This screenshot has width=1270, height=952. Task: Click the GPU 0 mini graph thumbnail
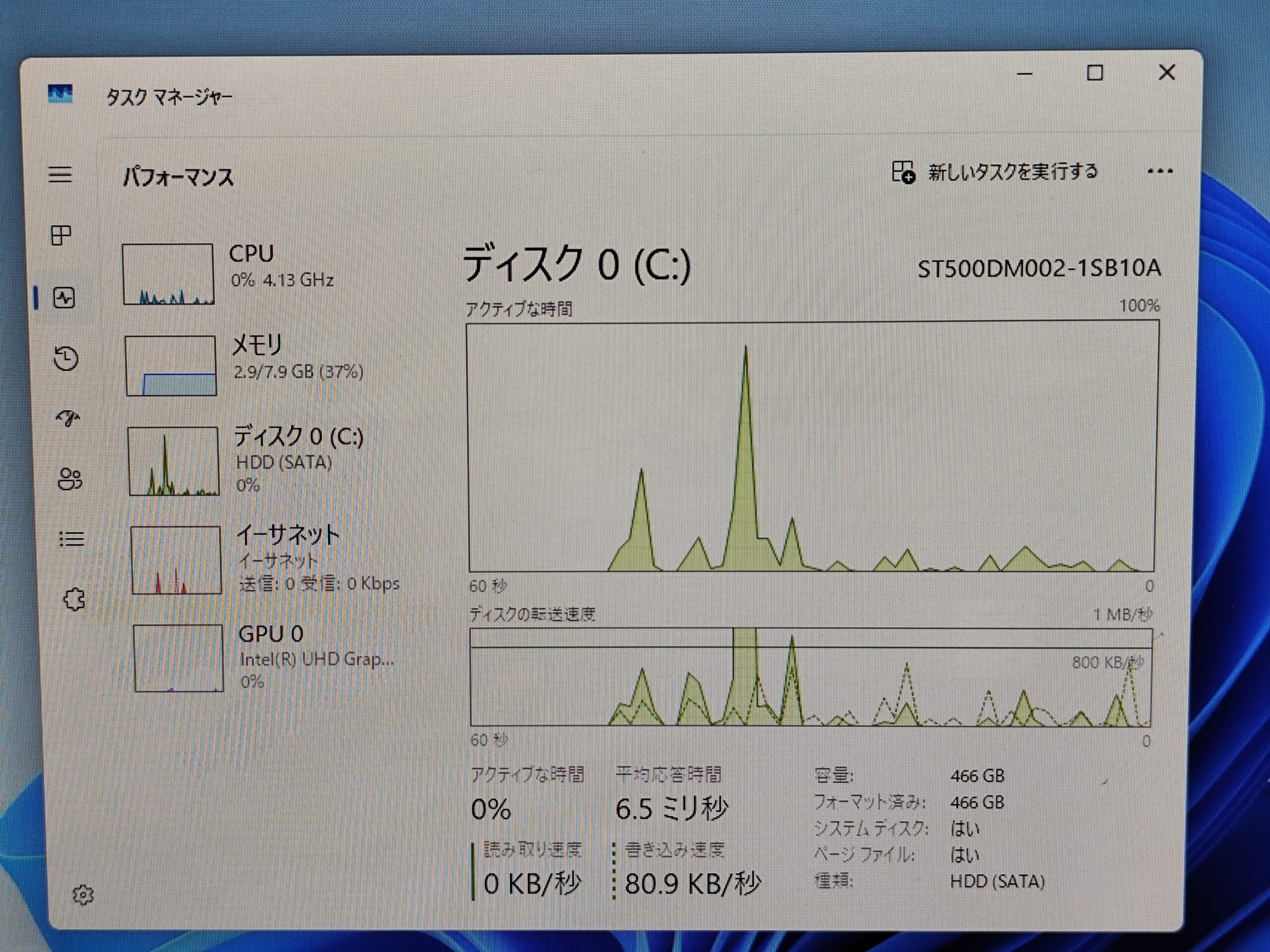tap(179, 658)
